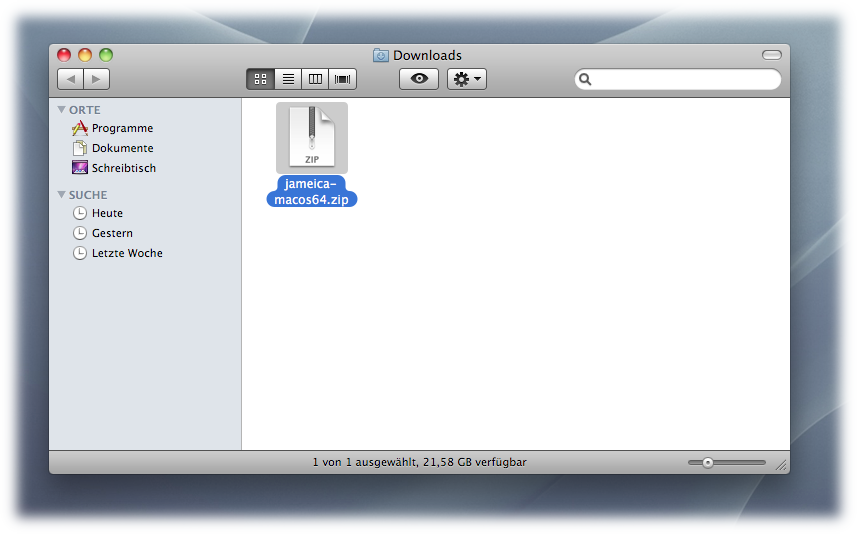Click the Downloads folder icon in title bar

click(x=380, y=55)
